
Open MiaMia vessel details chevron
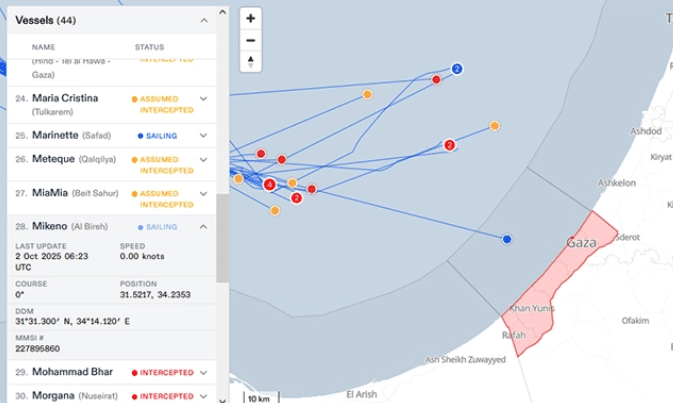click(204, 193)
